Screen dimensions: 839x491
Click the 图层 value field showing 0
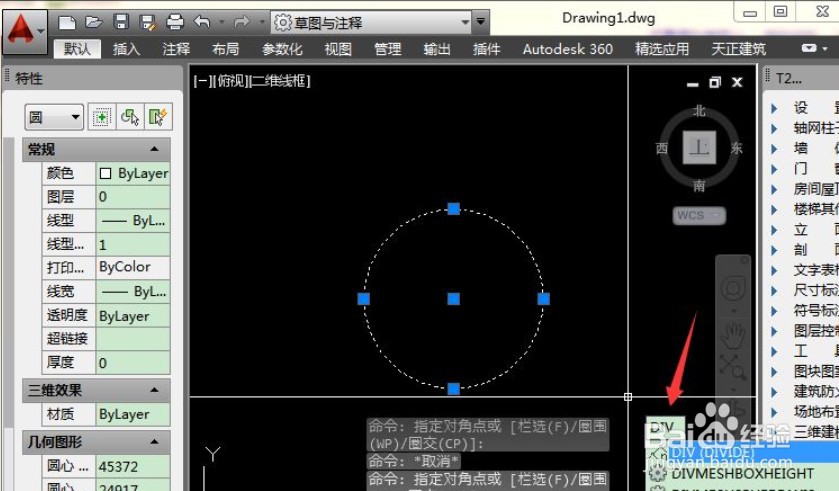coord(133,197)
